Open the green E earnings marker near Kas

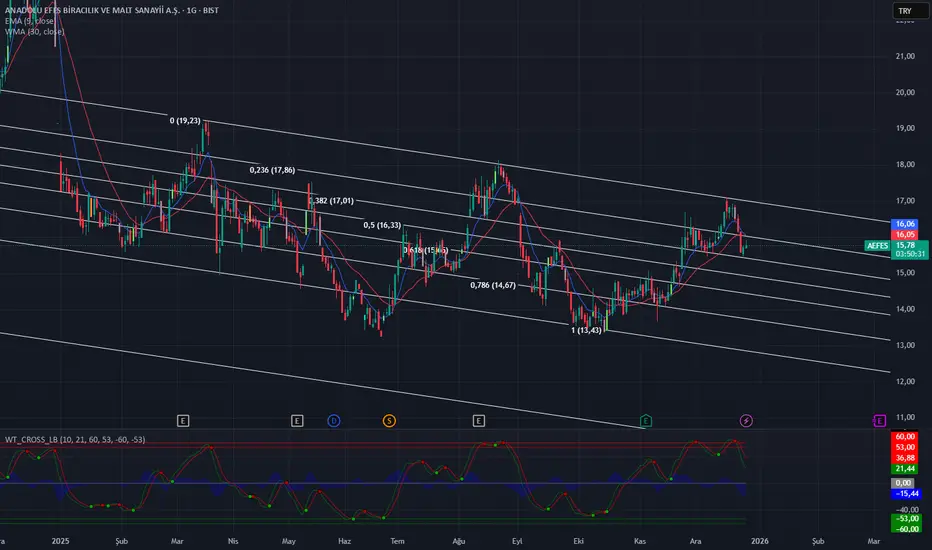(x=646, y=421)
